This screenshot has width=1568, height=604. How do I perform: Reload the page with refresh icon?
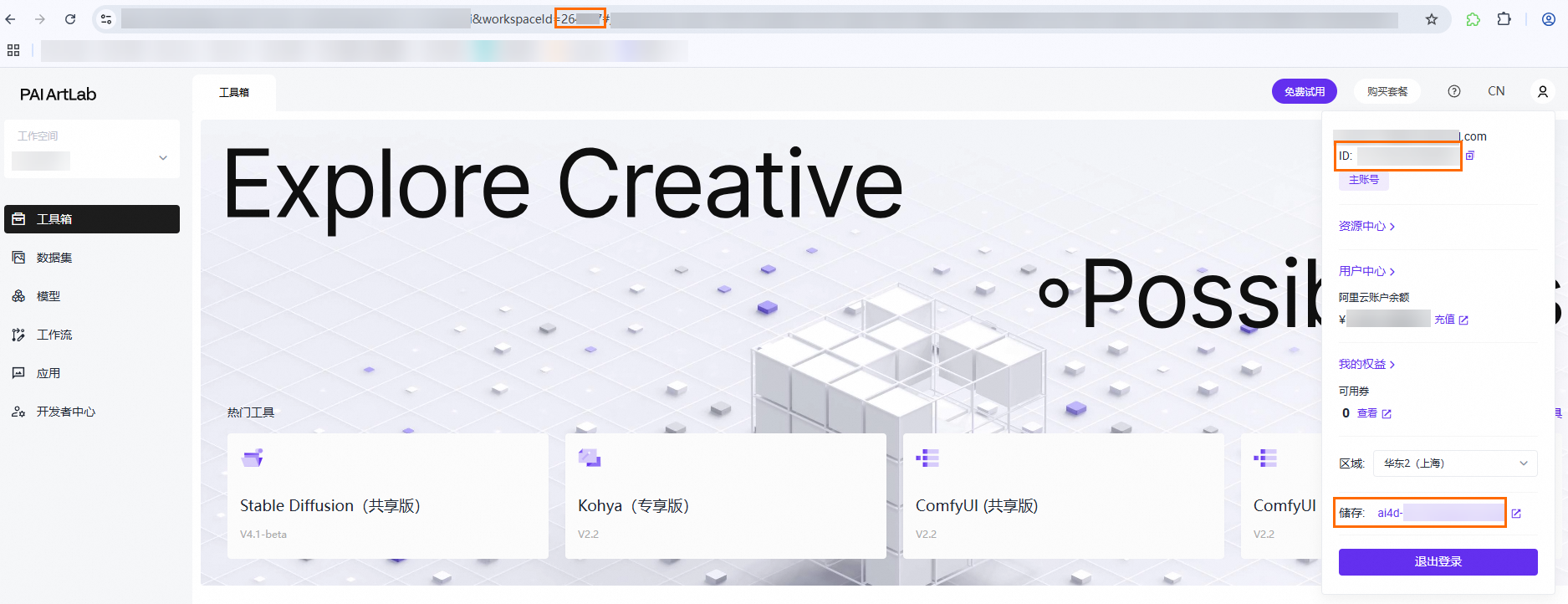70,18
